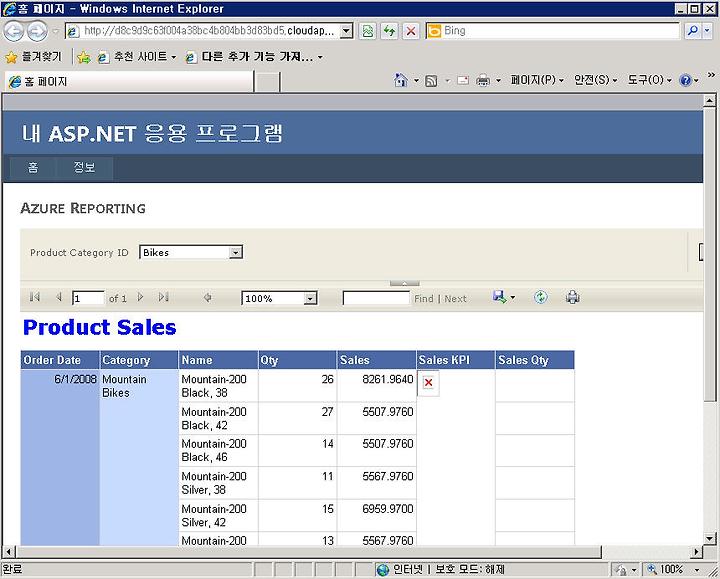720x579 pixels.
Task: Open address bar URL dropdown
Action: point(346,31)
